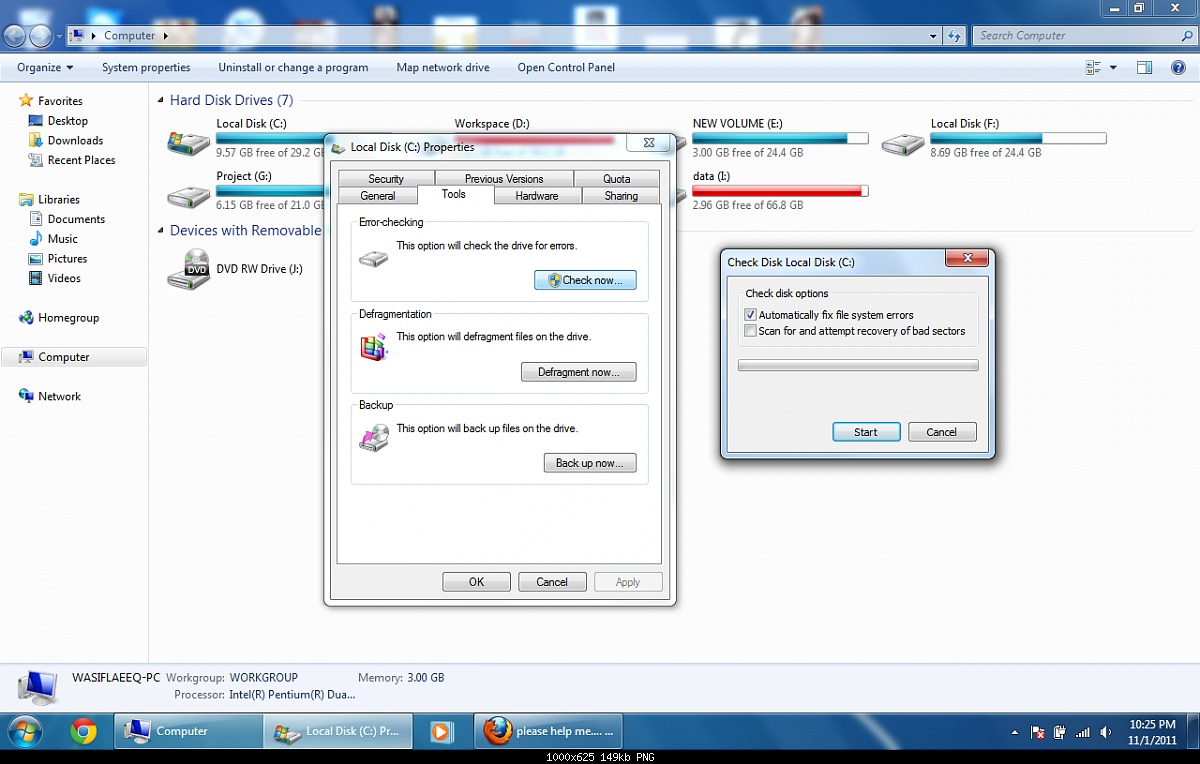This screenshot has height=764, width=1200.
Task: Open the Videos library
Action: pos(64,278)
